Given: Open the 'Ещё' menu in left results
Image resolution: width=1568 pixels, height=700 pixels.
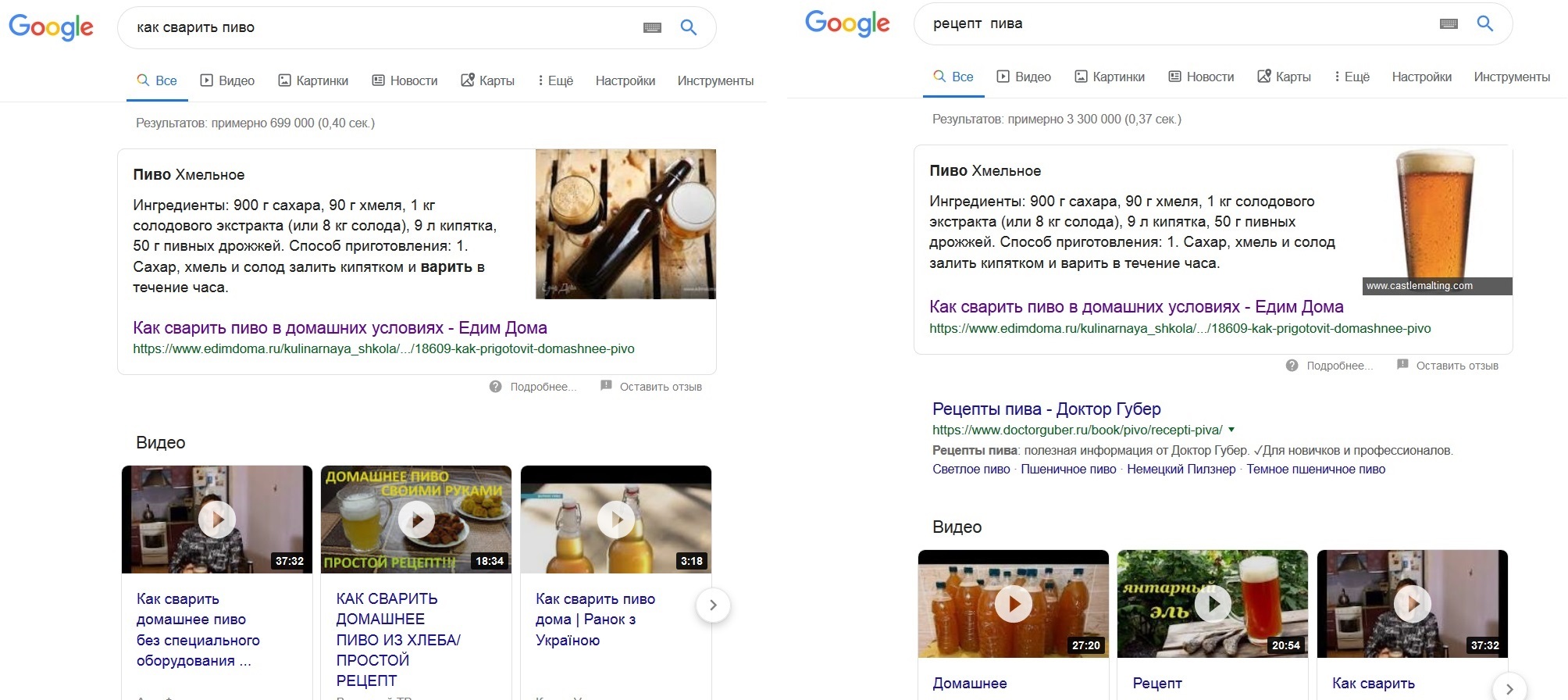Looking at the screenshot, I should pos(555,80).
